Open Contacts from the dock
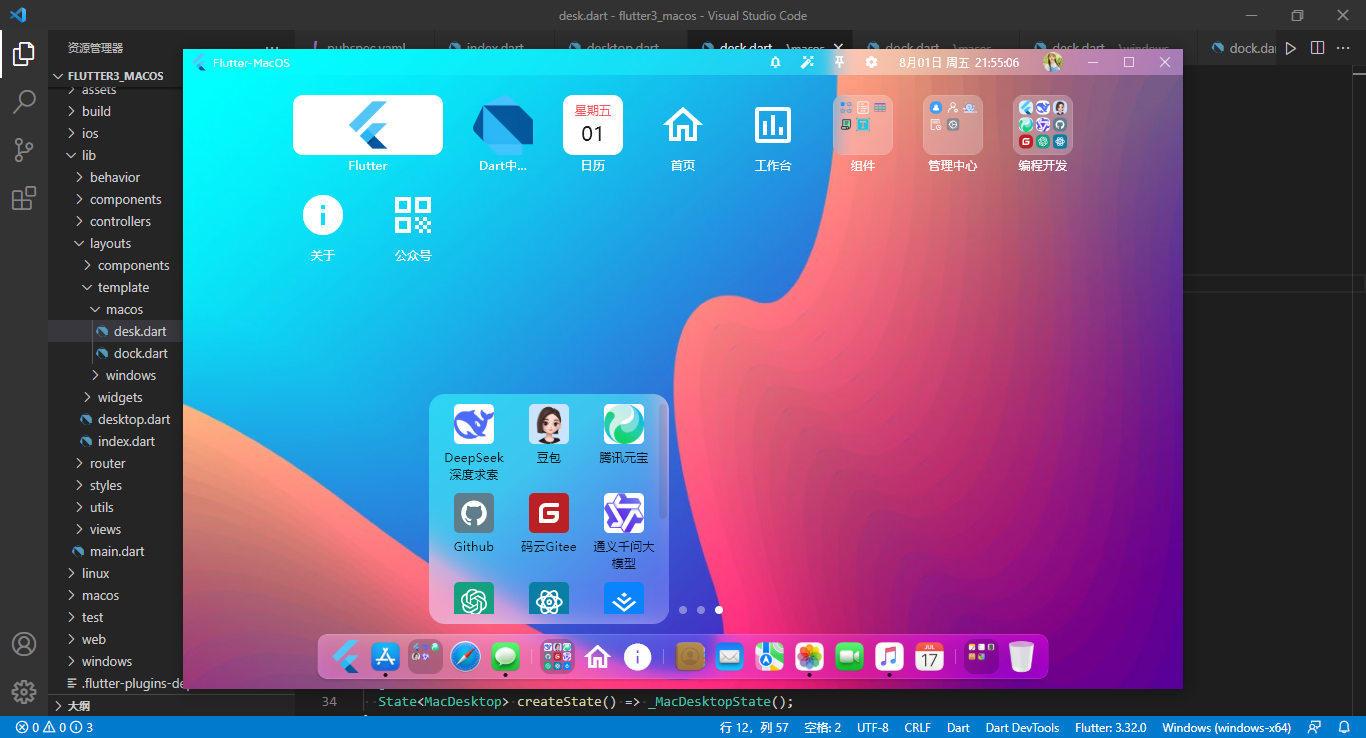This screenshot has height=738, width=1366. coord(691,656)
